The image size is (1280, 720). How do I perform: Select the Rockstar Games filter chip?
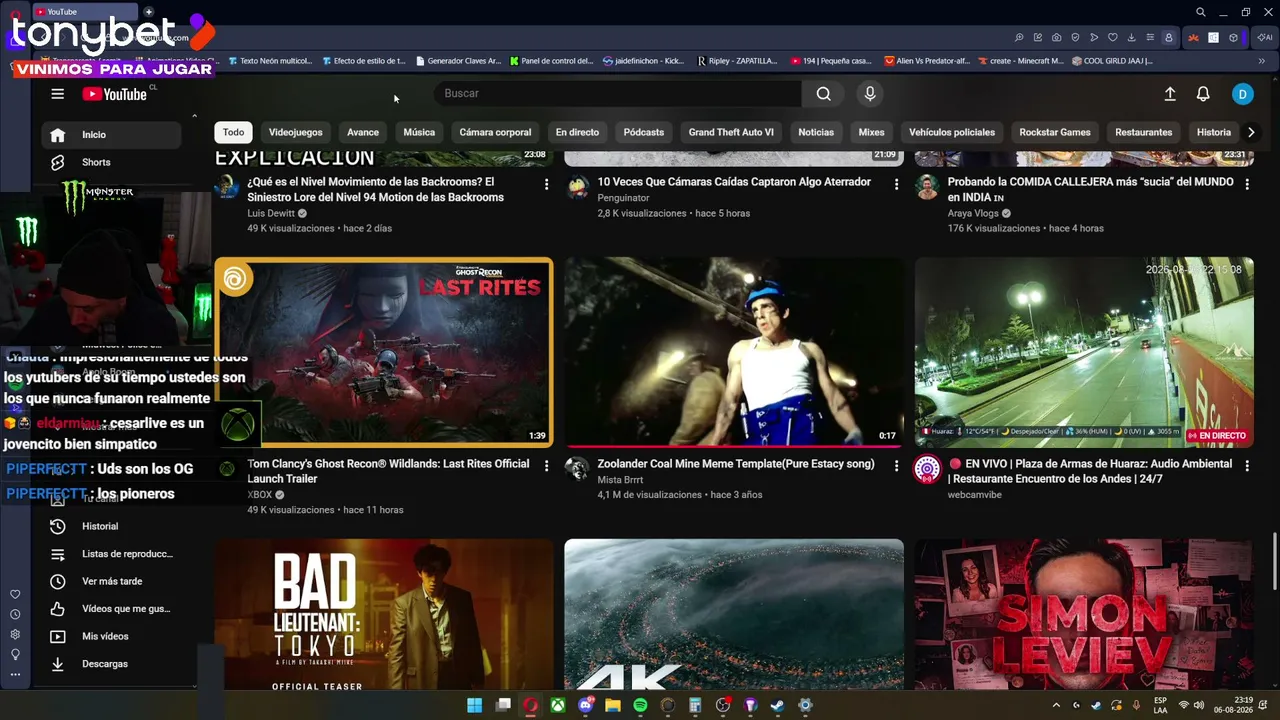coord(1055,132)
